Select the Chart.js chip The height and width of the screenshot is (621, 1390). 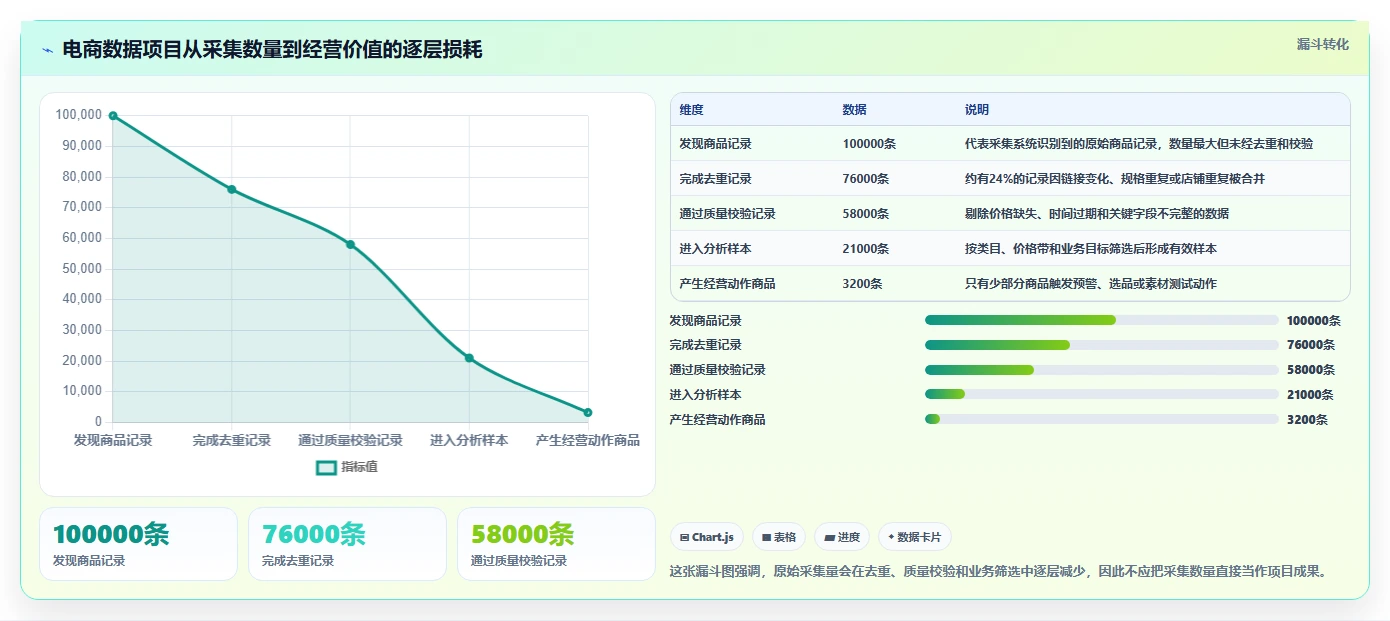(x=707, y=537)
